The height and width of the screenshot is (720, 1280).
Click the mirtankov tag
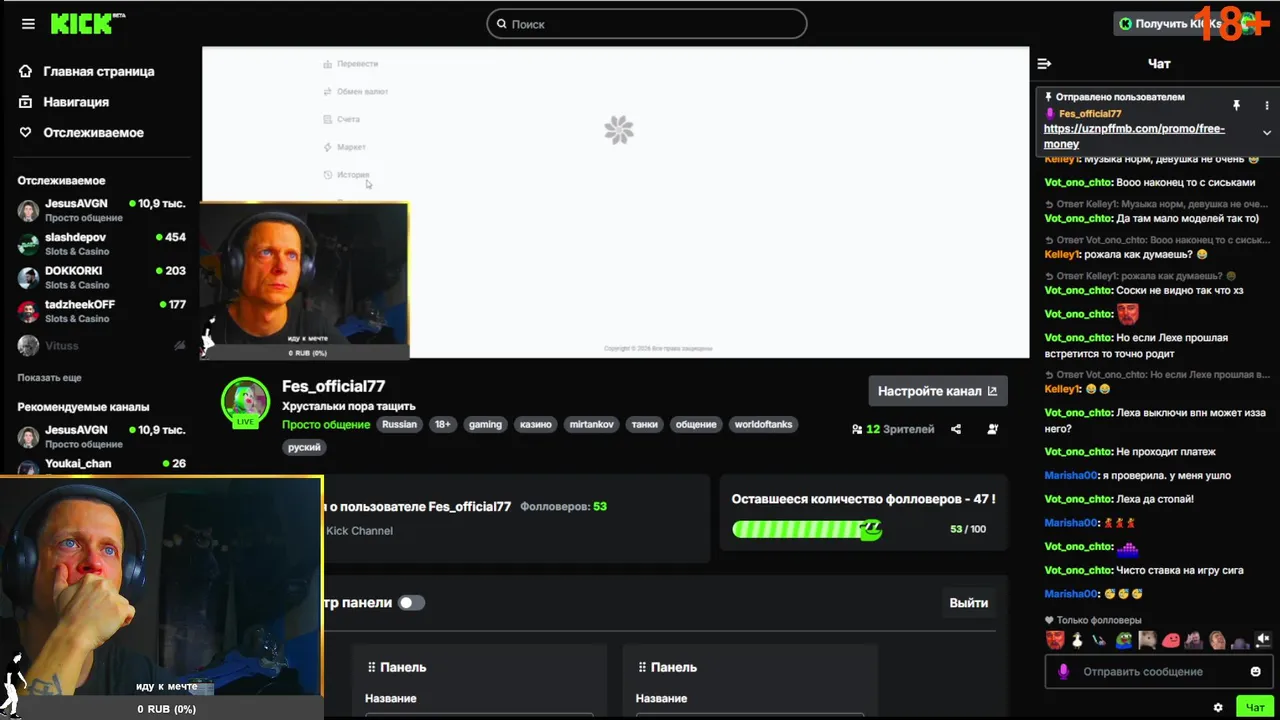tap(591, 424)
